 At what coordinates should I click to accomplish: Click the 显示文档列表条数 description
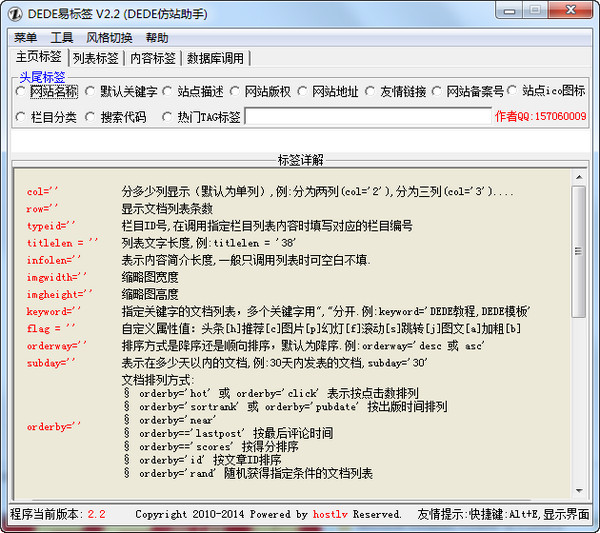[x=167, y=209]
